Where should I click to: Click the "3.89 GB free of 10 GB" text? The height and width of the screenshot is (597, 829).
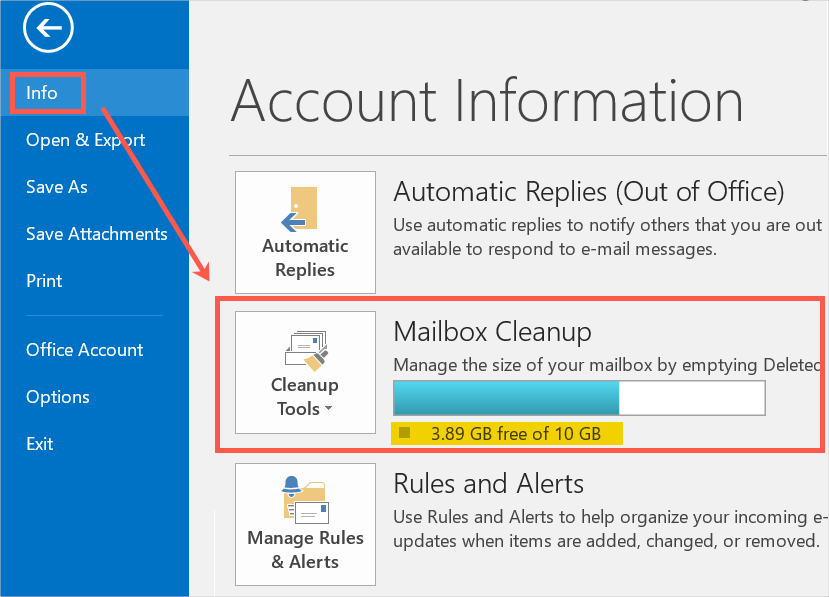pos(515,434)
